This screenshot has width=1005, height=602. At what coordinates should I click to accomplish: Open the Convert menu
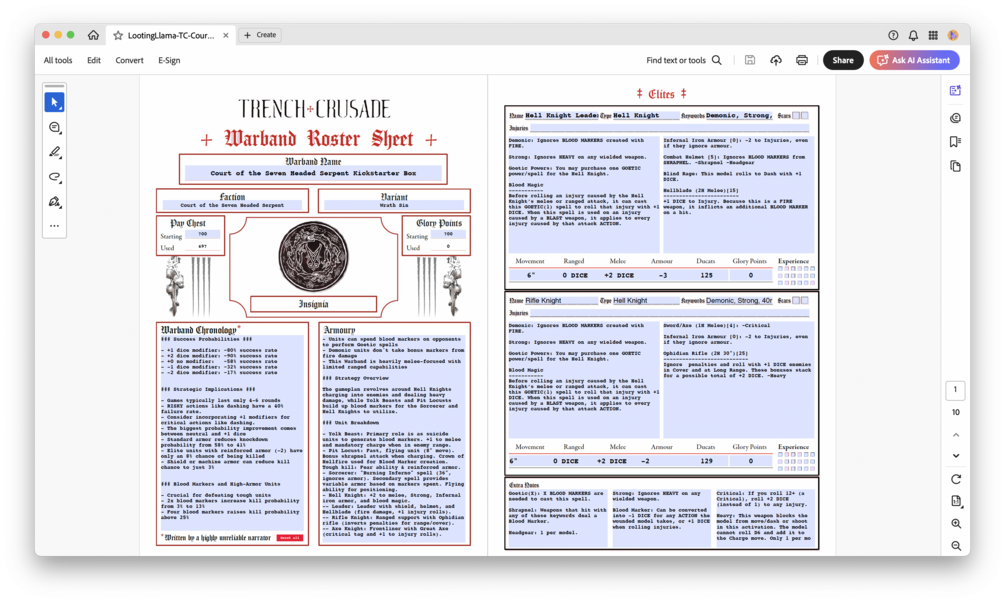[x=129, y=60]
